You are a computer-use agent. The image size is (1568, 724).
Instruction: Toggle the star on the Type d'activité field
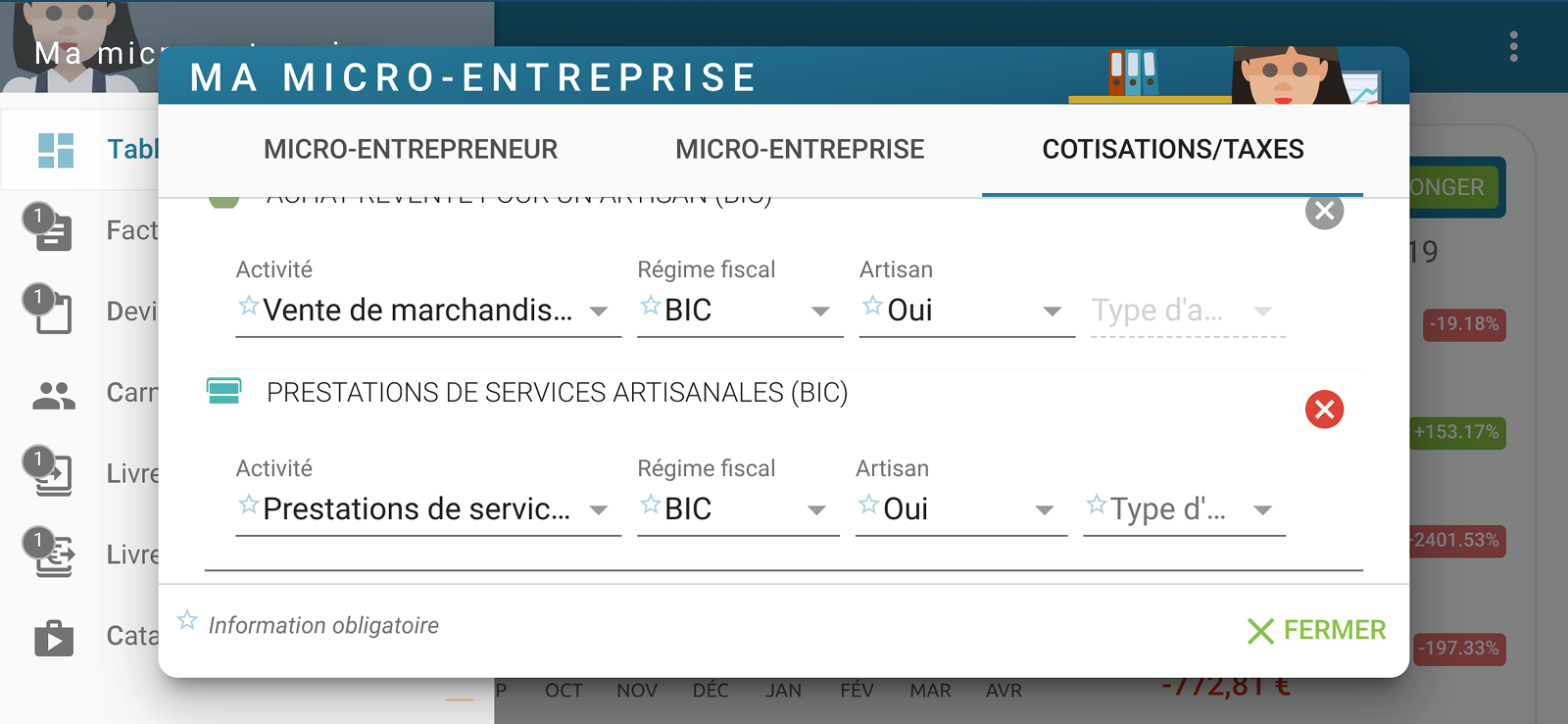pos(1095,507)
